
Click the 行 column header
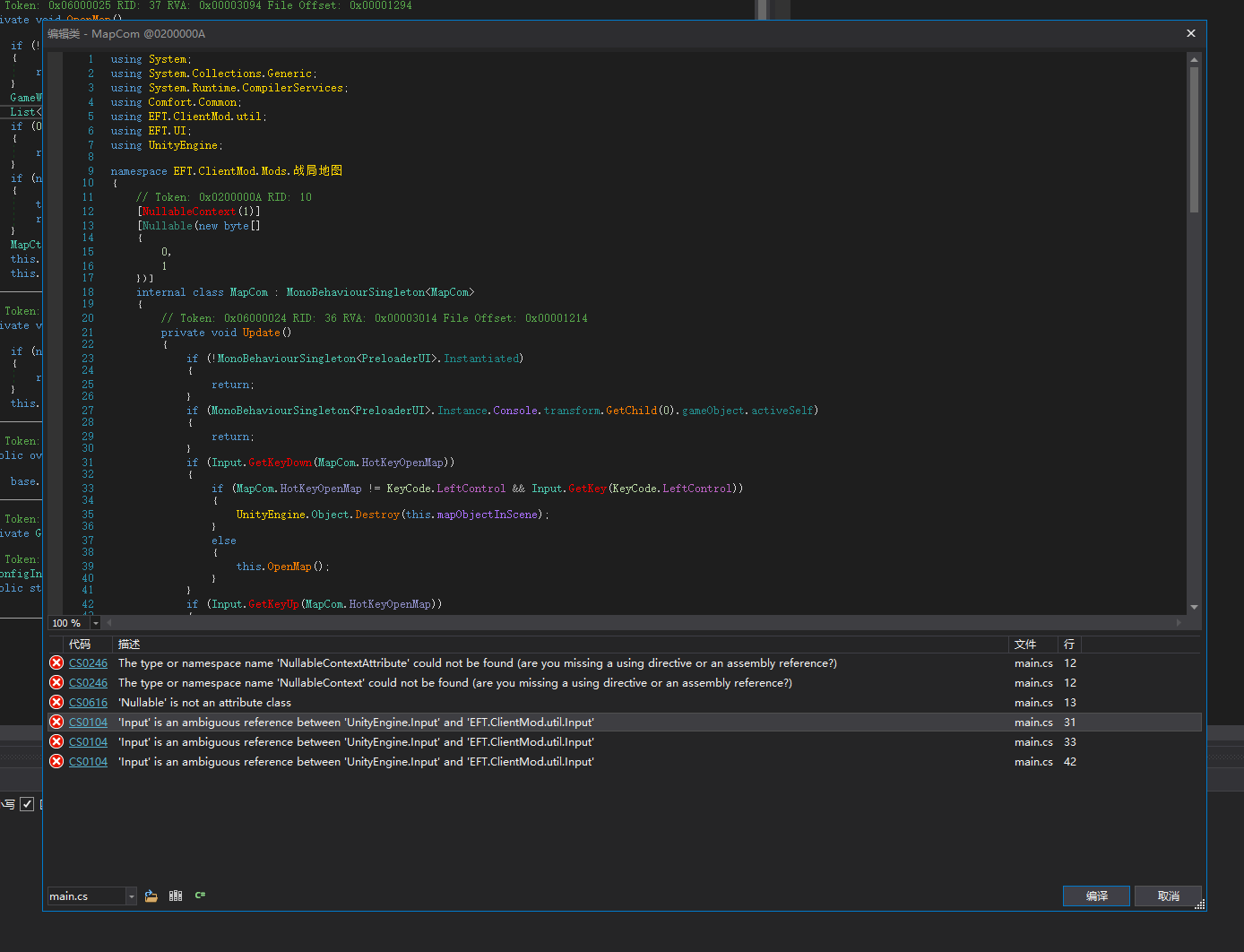[x=1068, y=644]
